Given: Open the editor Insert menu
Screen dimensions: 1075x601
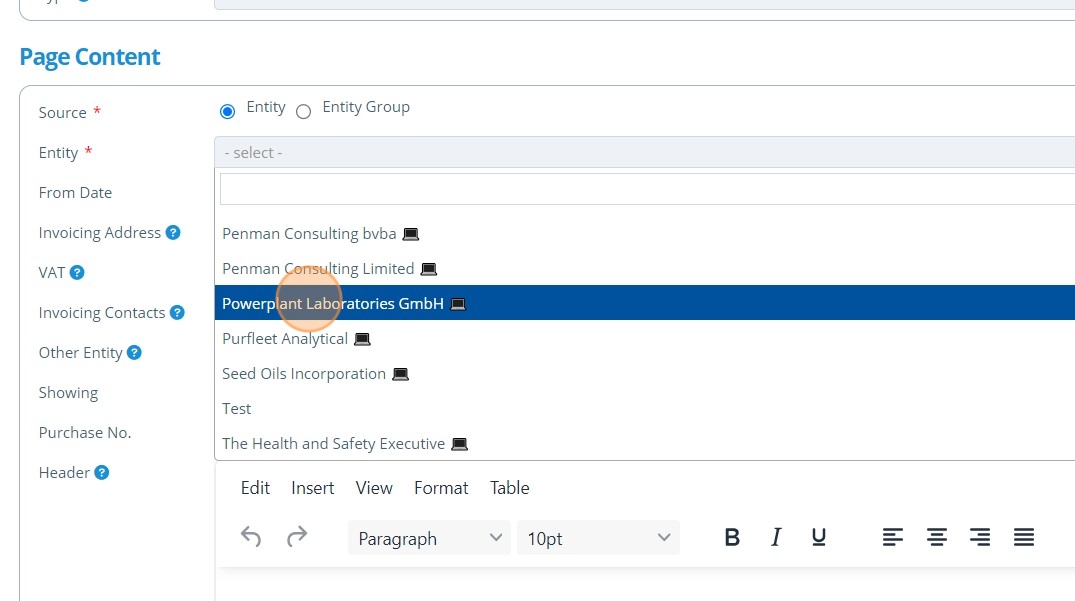Looking at the screenshot, I should [x=313, y=488].
